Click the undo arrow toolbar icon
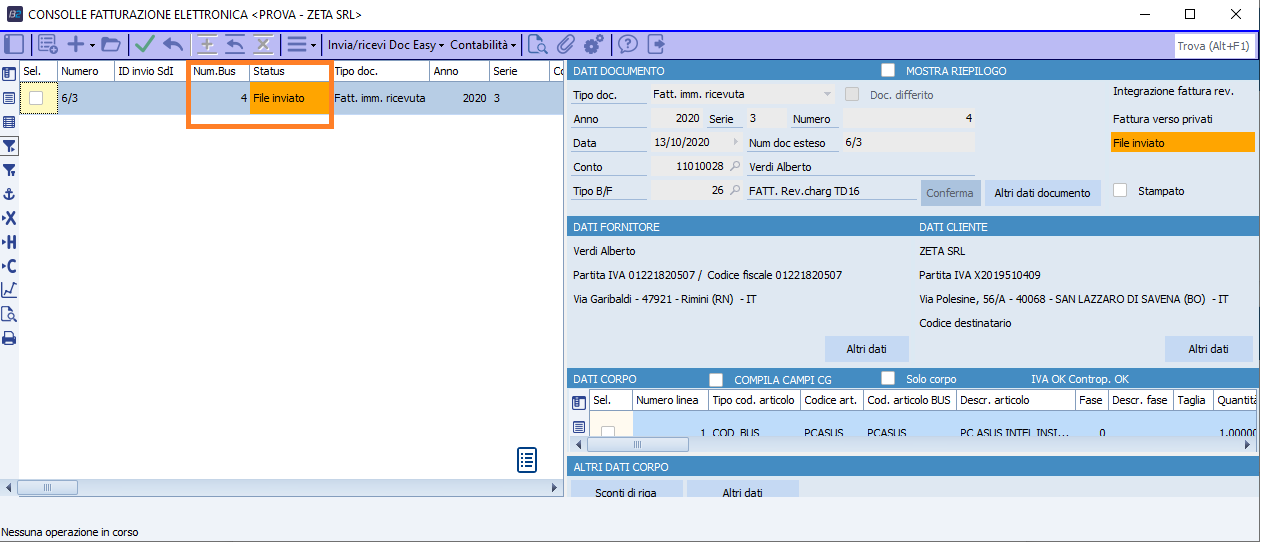 point(173,44)
